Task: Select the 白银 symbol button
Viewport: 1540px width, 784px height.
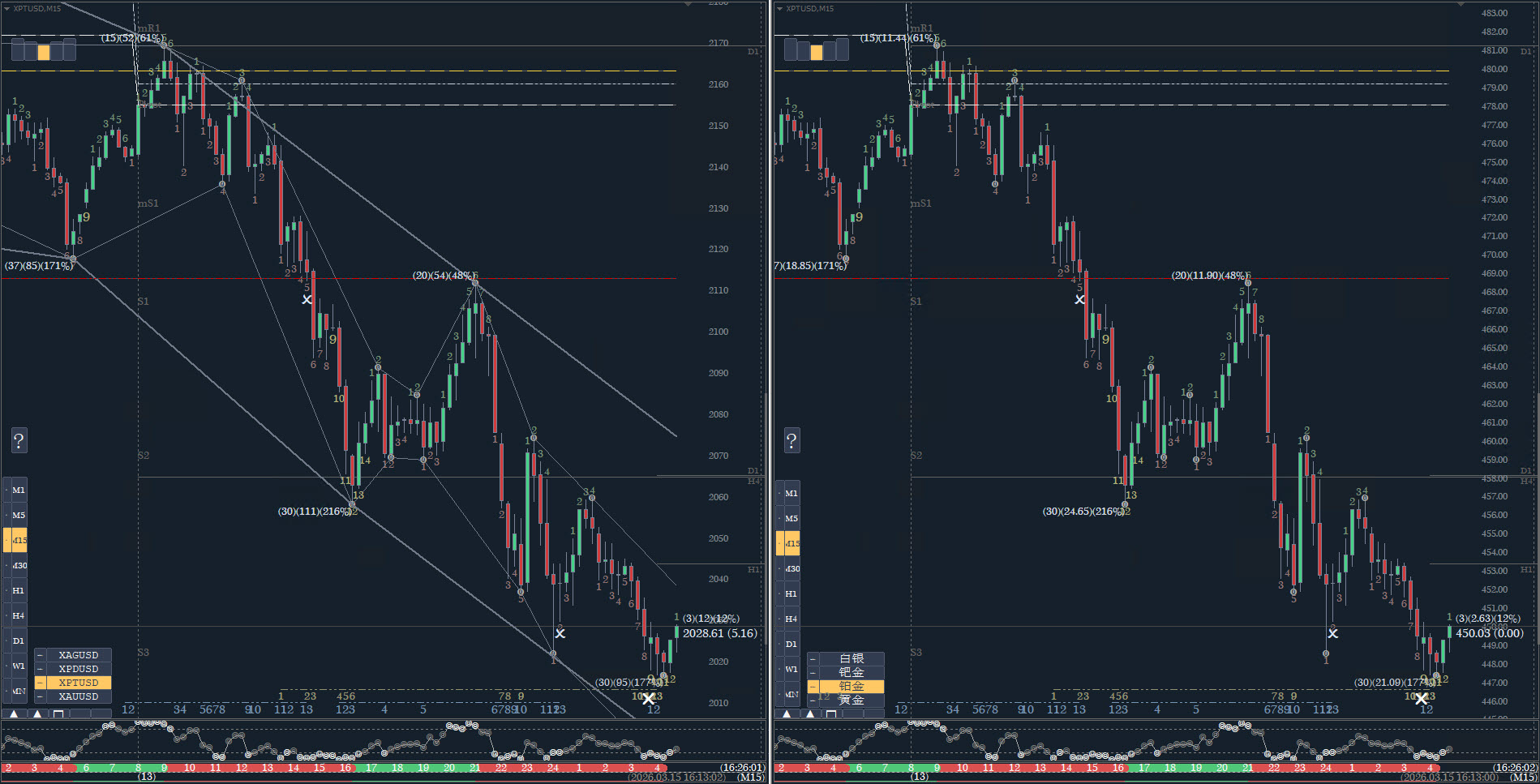Action: pos(852,658)
